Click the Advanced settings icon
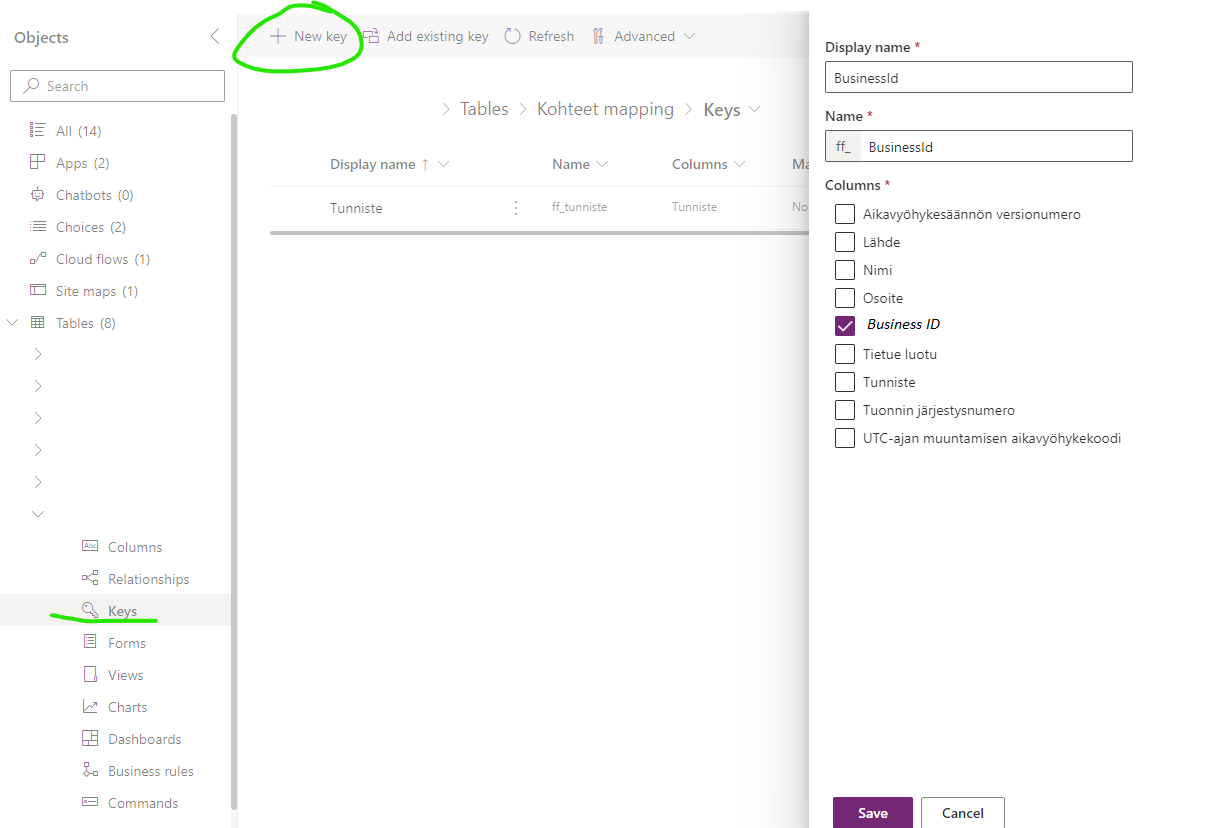 pyautogui.click(x=598, y=36)
